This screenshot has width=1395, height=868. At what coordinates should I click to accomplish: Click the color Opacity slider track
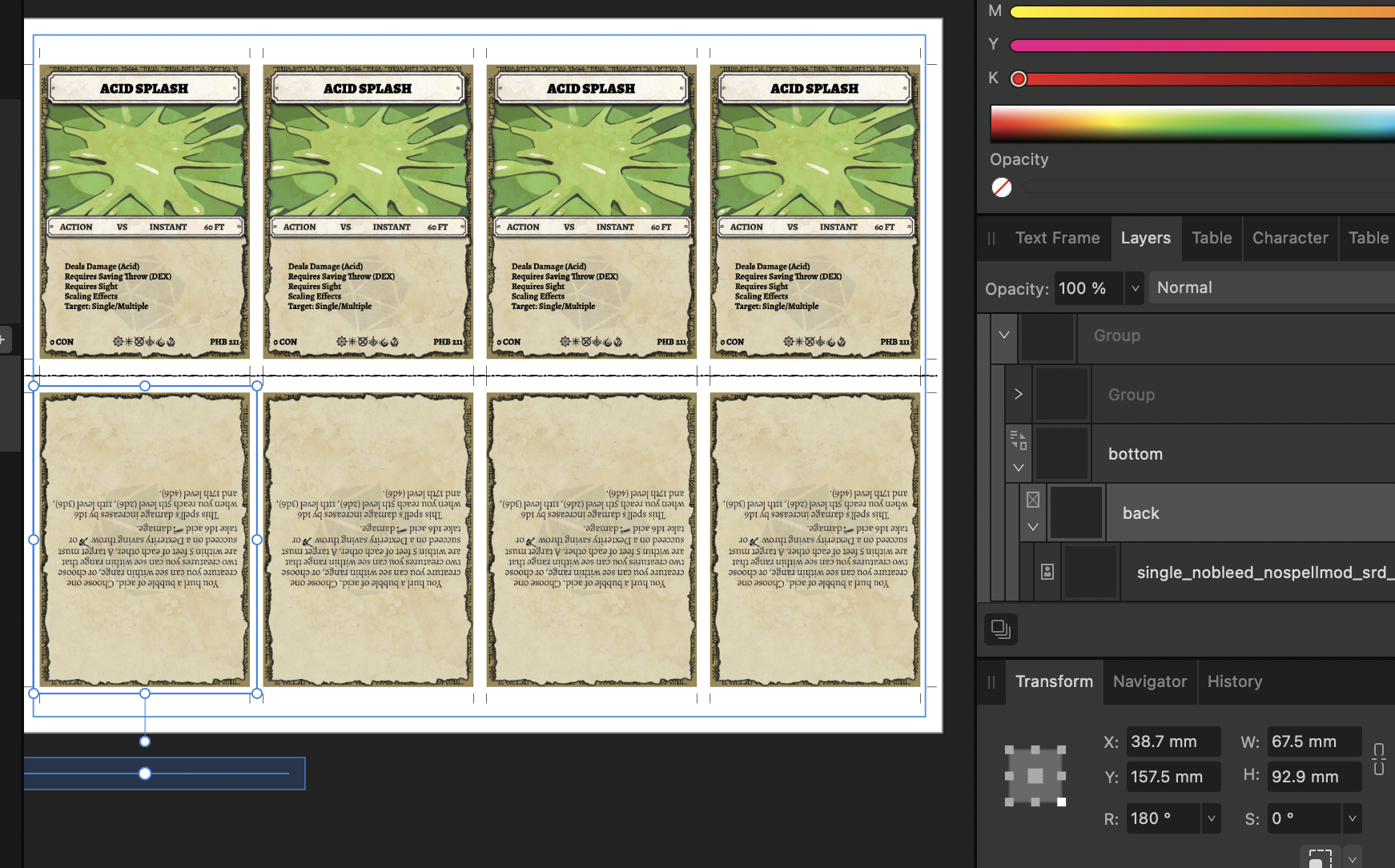pos(1208,187)
